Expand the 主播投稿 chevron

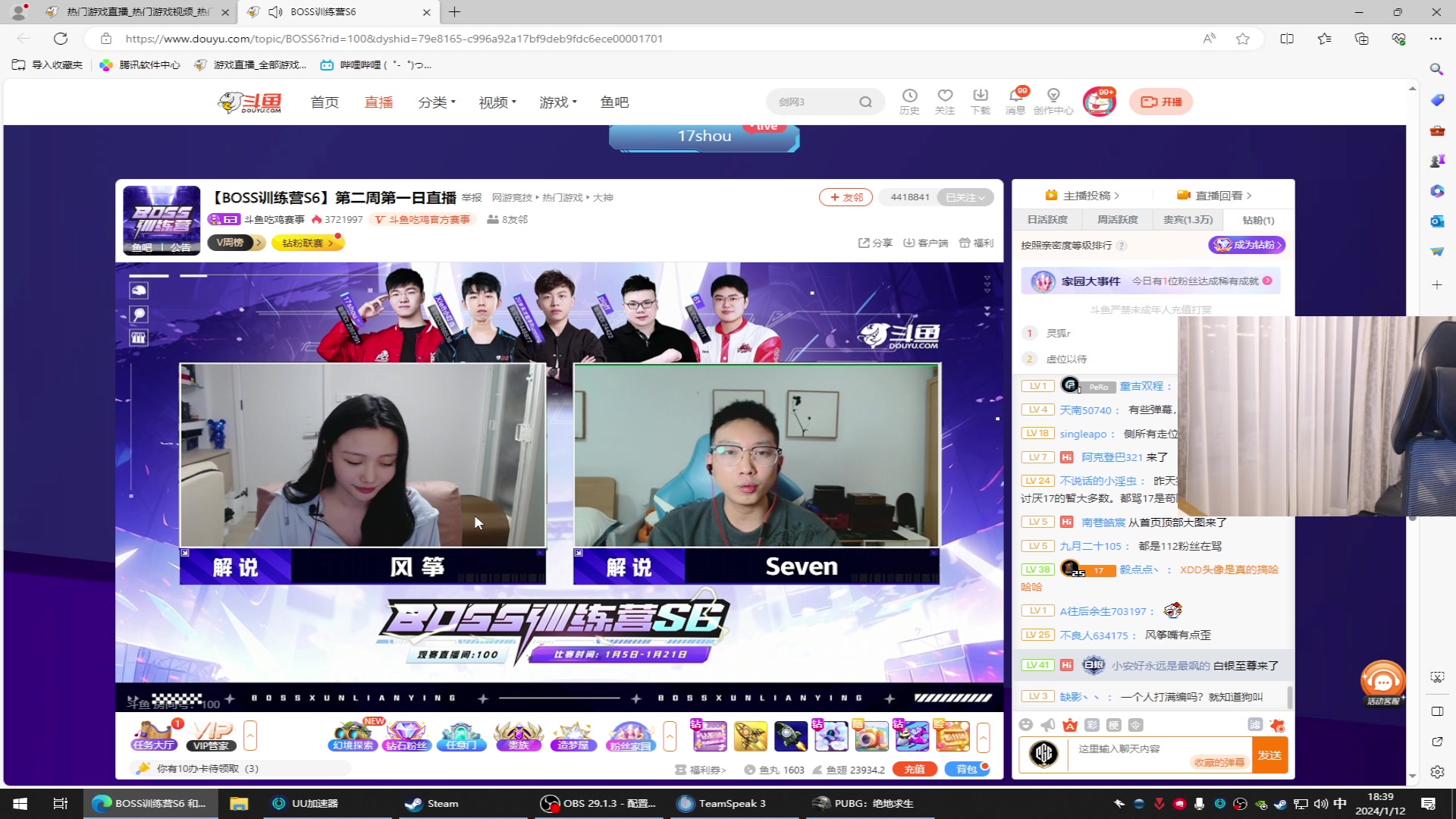coord(1117,196)
